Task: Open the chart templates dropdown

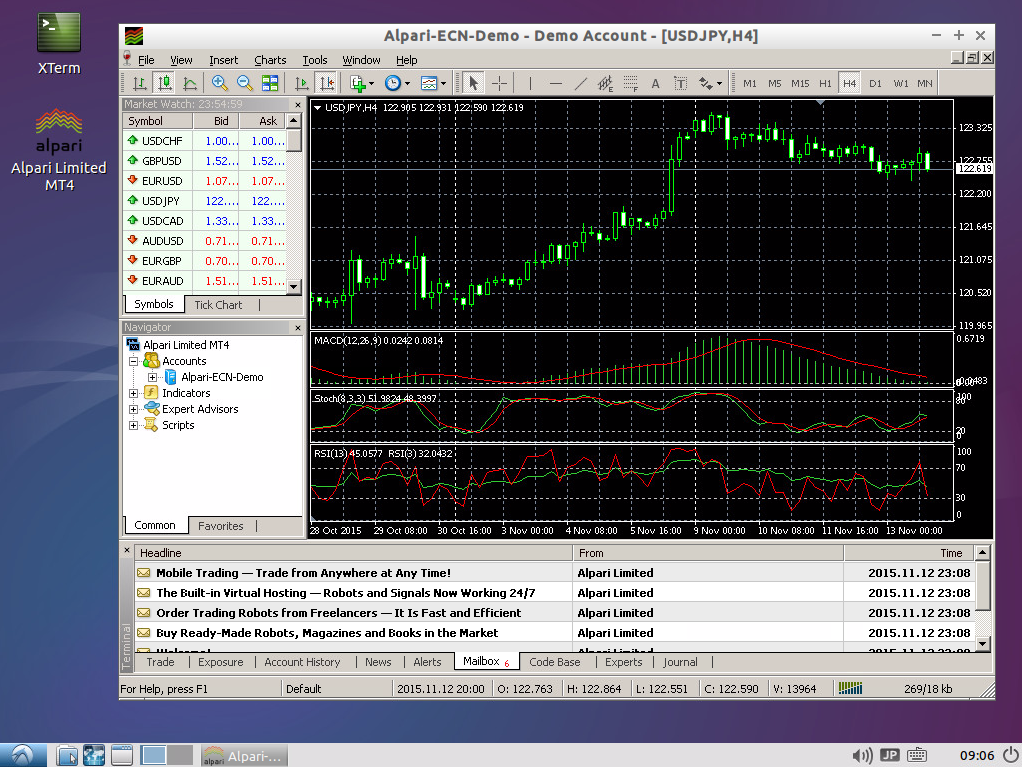Action: [x=433, y=83]
